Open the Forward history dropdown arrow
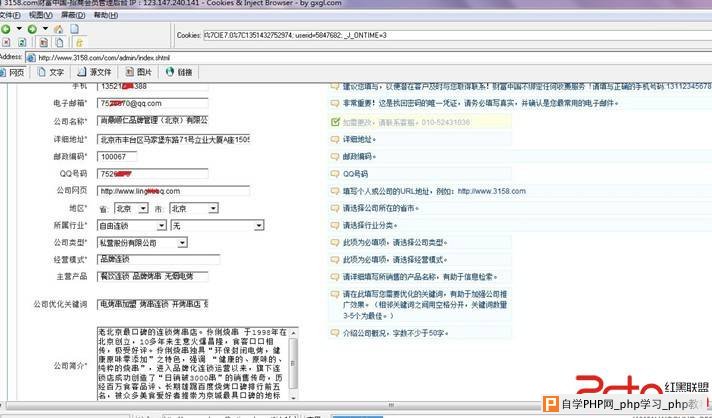Screen dimensions: 712x418 pyautogui.click(x=45, y=29)
